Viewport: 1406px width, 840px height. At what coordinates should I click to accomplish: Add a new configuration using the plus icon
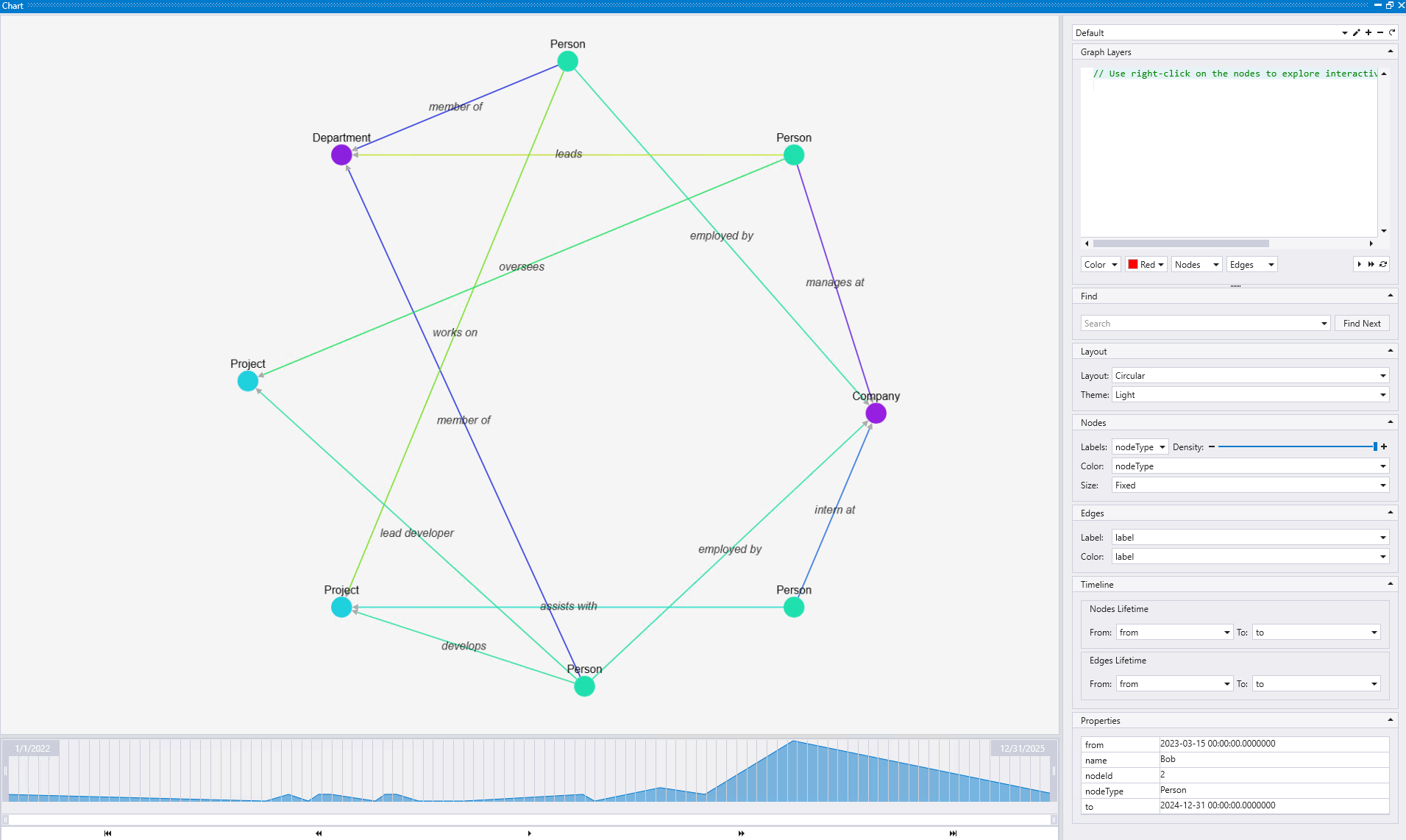pyautogui.click(x=1368, y=32)
